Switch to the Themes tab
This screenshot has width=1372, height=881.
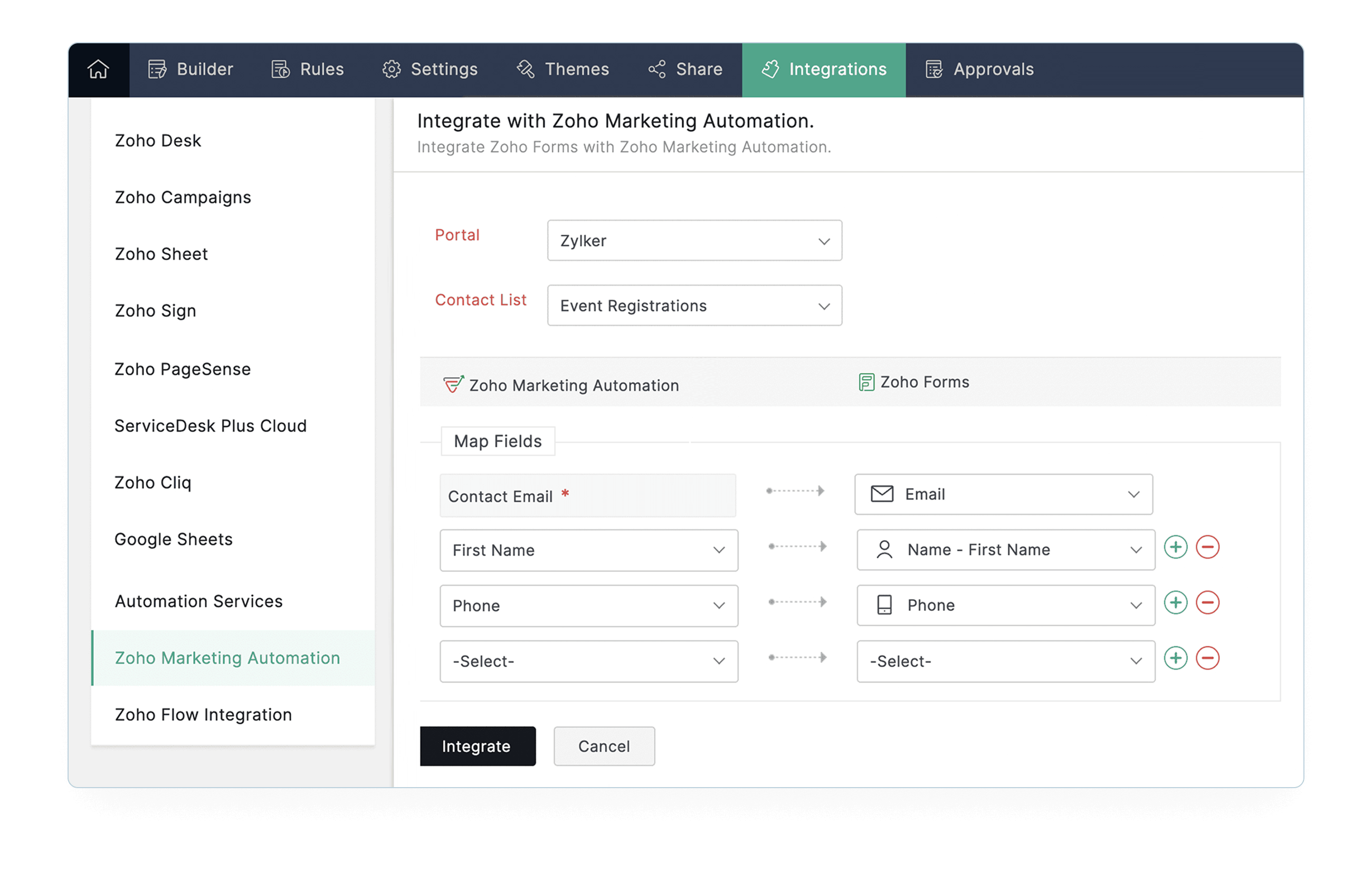563,69
